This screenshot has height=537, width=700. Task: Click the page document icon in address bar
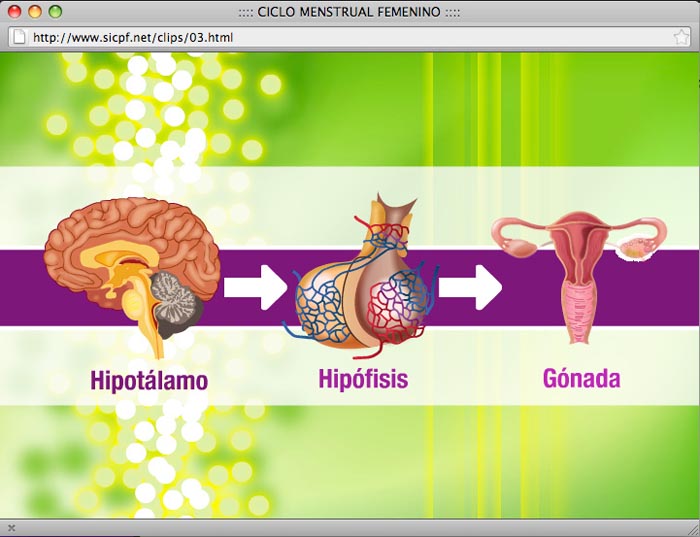pos(19,37)
